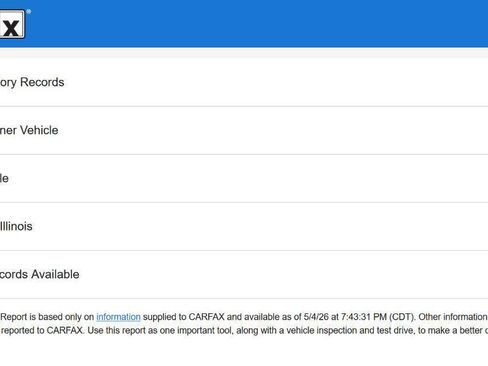Click "supplied to CARFAX" in the disclaimer
This screenshot has height=366, width=488.
click(184, 317)
